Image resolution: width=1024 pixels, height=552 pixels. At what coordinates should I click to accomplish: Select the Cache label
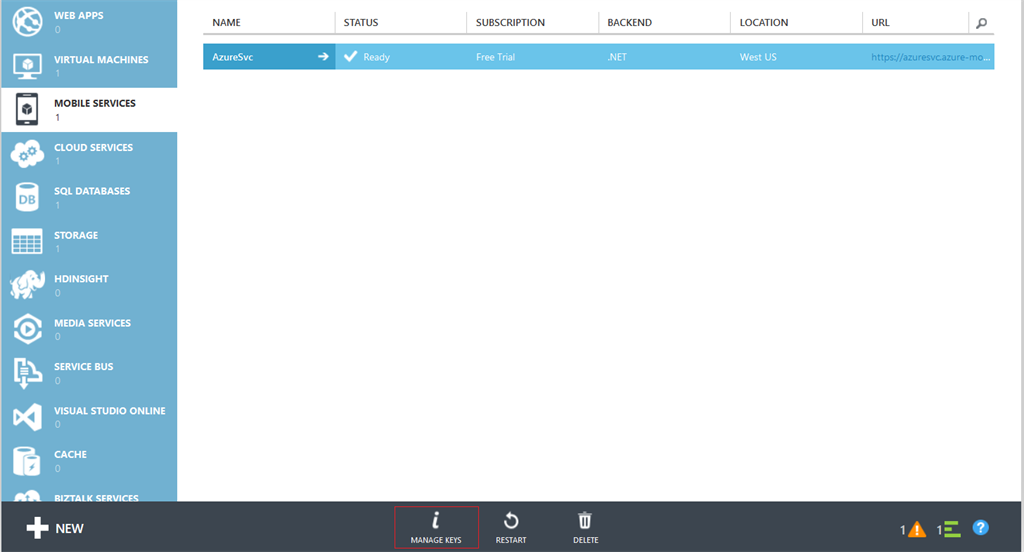point(71,454)
